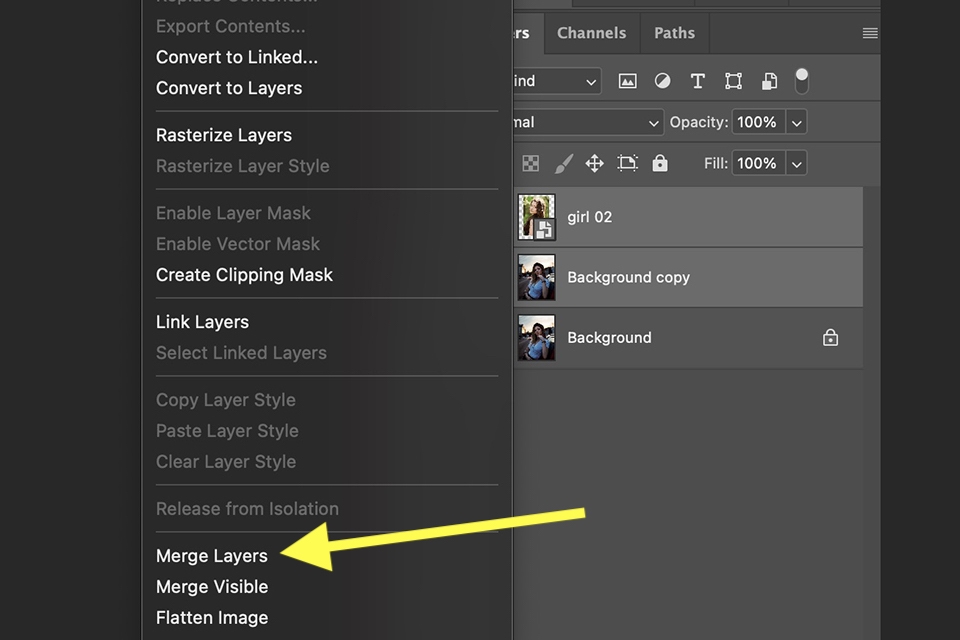Image resolution: width=960 pixels, height=640 pixels.
Task: Select Flatten Image
Action: pyautogui.click(x=211, y=617)
